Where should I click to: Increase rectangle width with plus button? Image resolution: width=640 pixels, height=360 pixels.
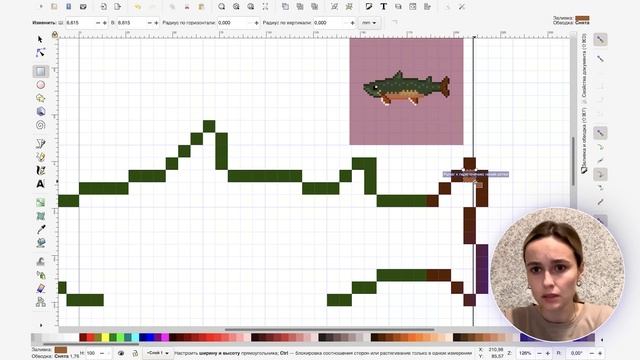coord(105,23)
